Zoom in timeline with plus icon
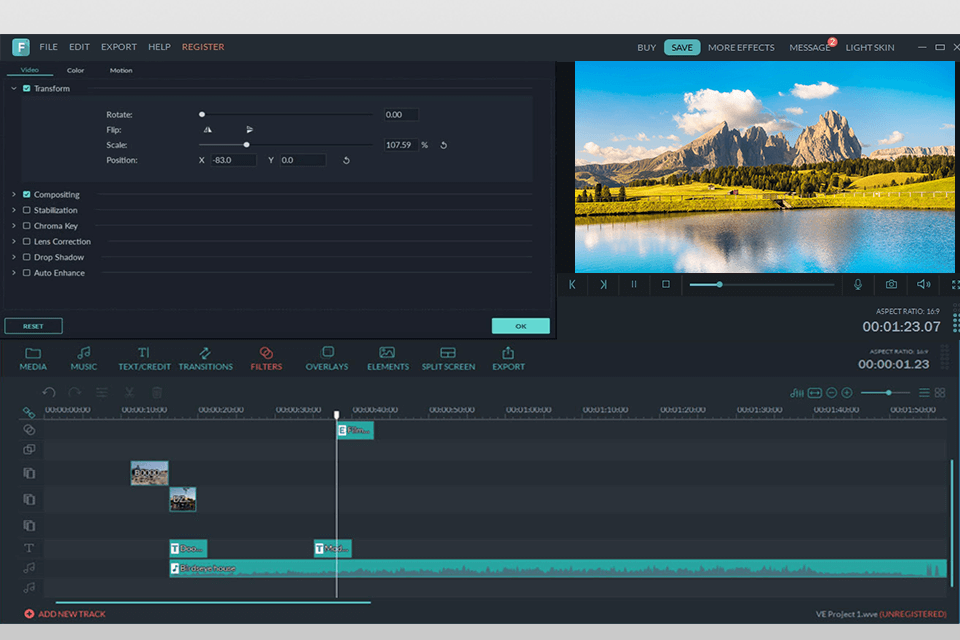960x640 pixels. [847, 393]
